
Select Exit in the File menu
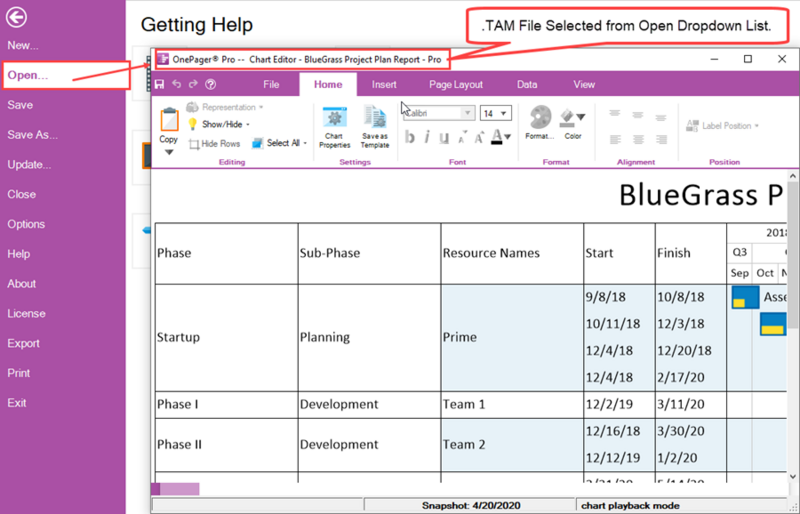pyautogui.click(x=17, y=403)
